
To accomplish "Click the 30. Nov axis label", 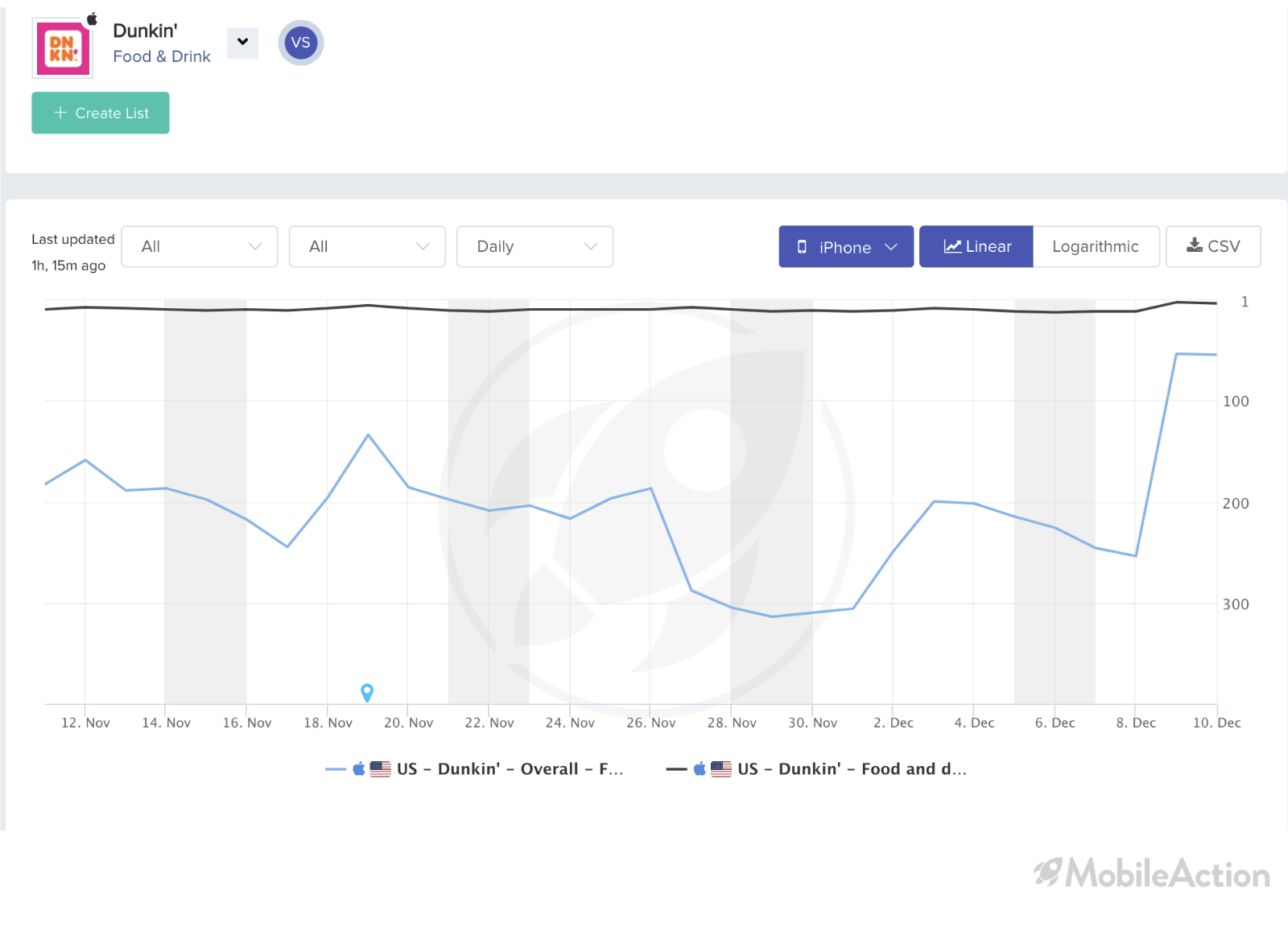I will [813, 723].
